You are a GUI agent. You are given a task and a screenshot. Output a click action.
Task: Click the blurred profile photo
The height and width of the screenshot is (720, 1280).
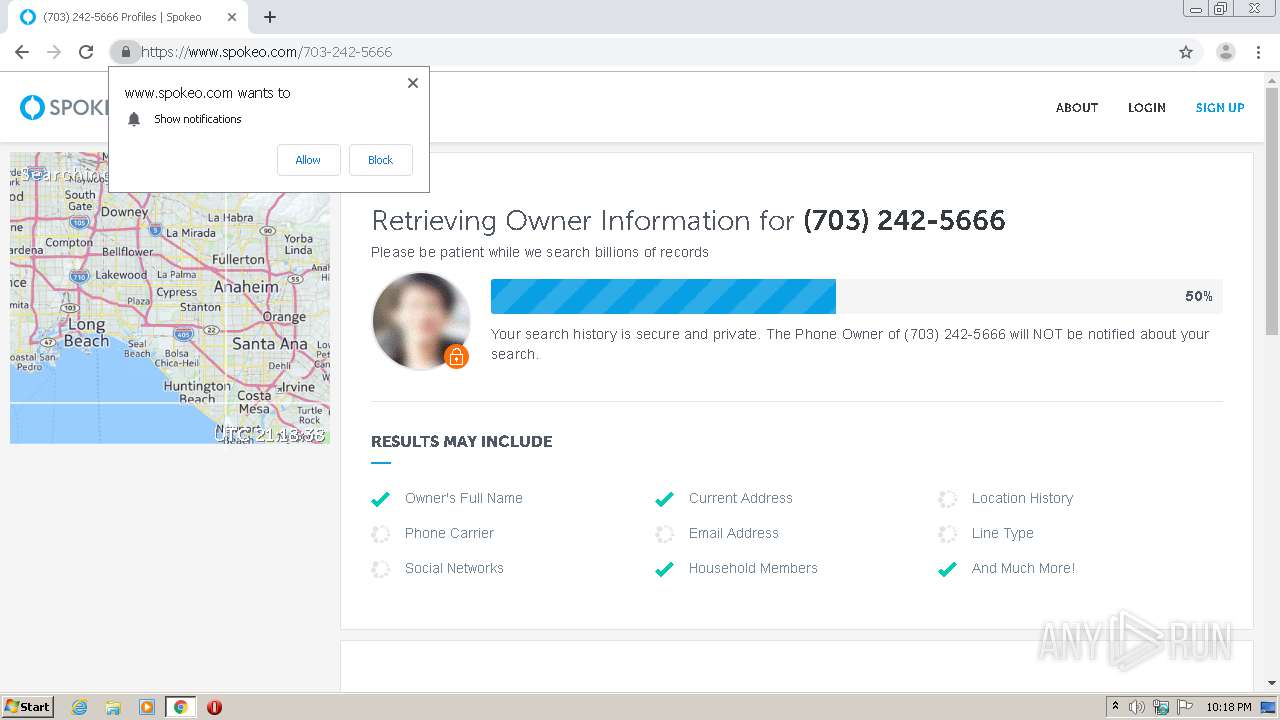point(421,320)
